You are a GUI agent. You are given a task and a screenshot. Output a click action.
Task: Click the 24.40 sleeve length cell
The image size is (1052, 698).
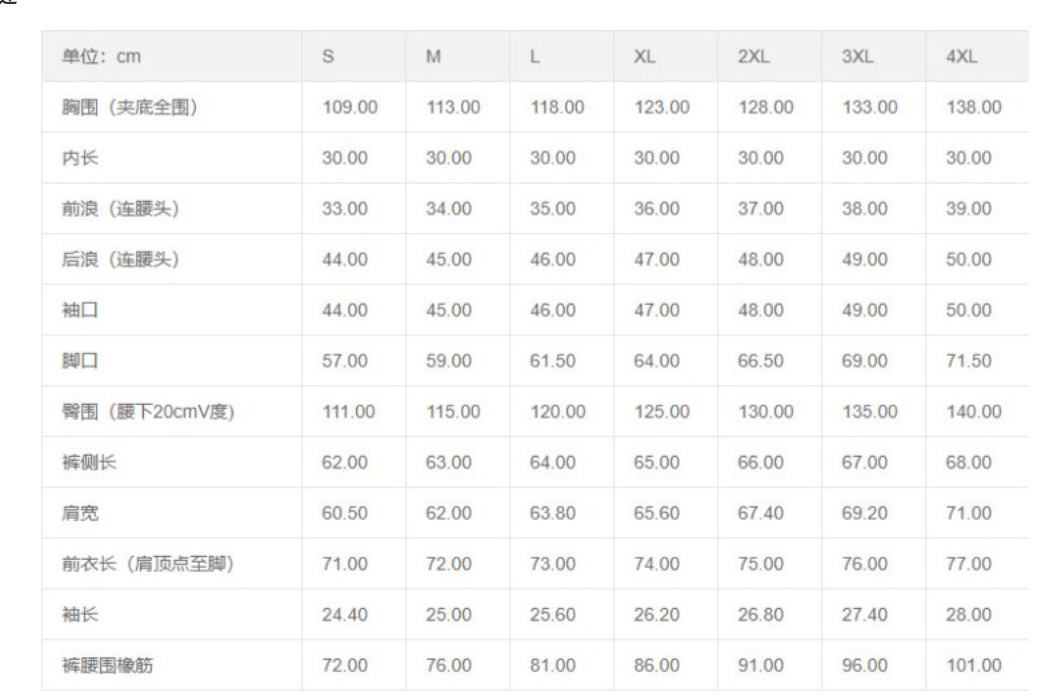[x=344, y=615]
